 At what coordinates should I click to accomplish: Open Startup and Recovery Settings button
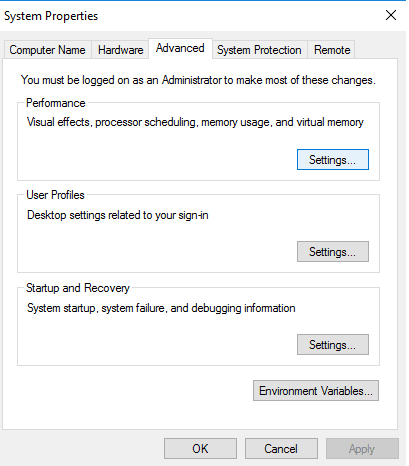[x=333, y=345]
